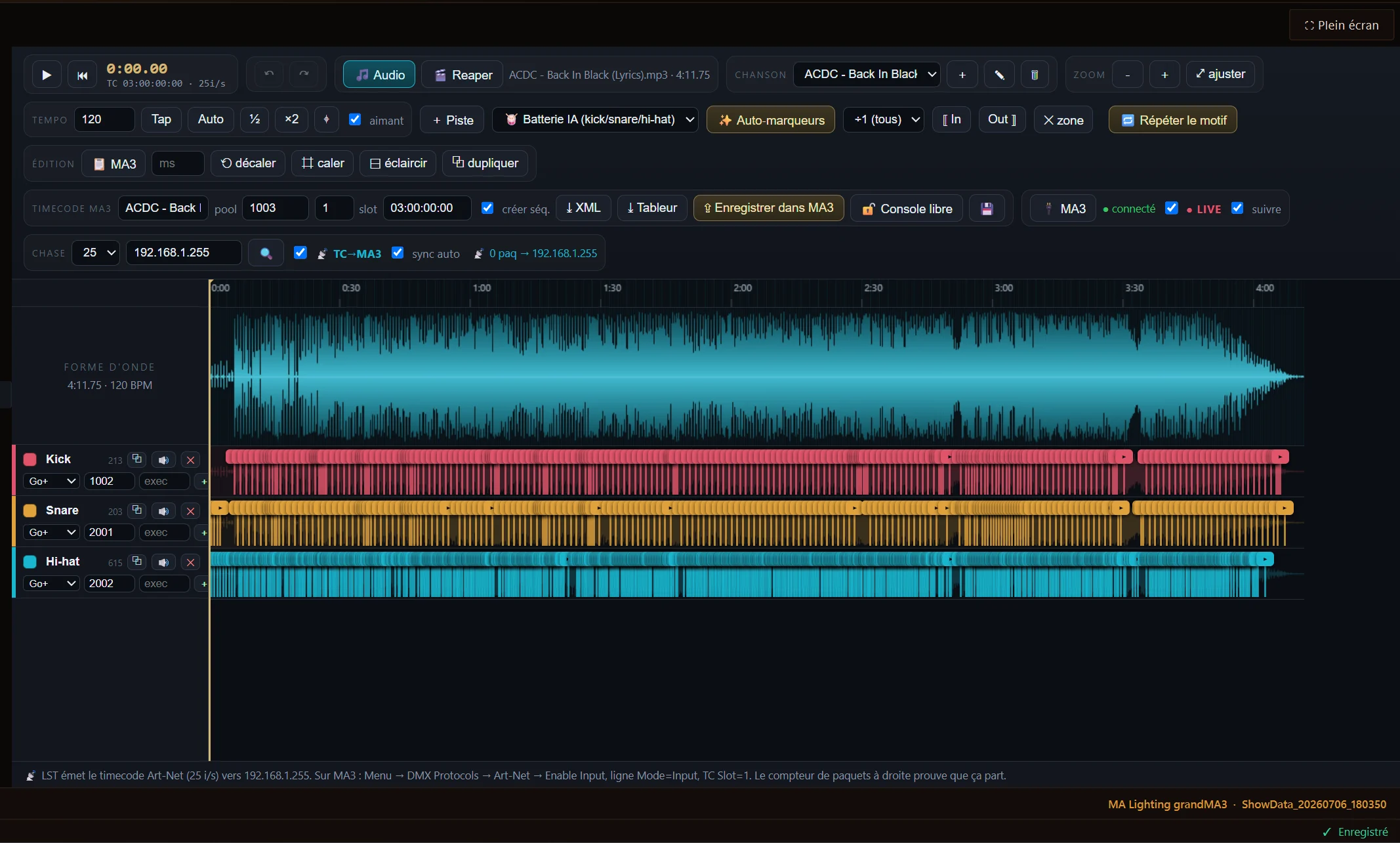Rename the song with the pencil icon
The width and height of the screenshot is (1400, 843).
999,75
